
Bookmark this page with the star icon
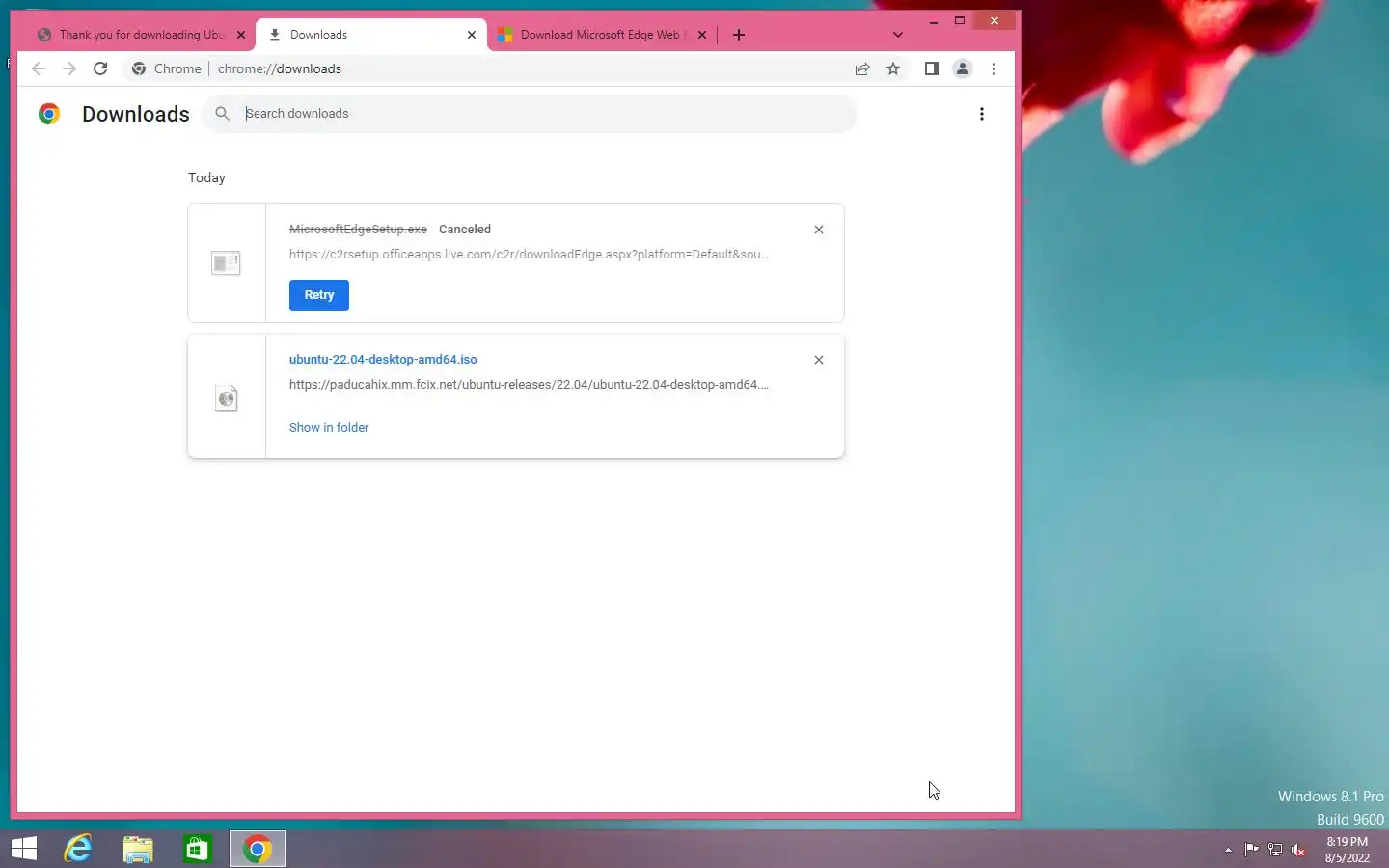pyautogui.click(x=893, y=68)
